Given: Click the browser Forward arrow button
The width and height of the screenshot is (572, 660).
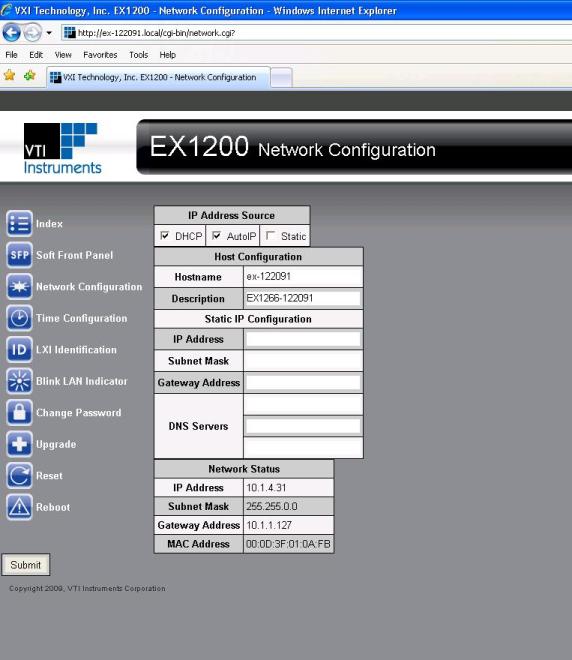Looking at the screenshot, I should 32,32.
